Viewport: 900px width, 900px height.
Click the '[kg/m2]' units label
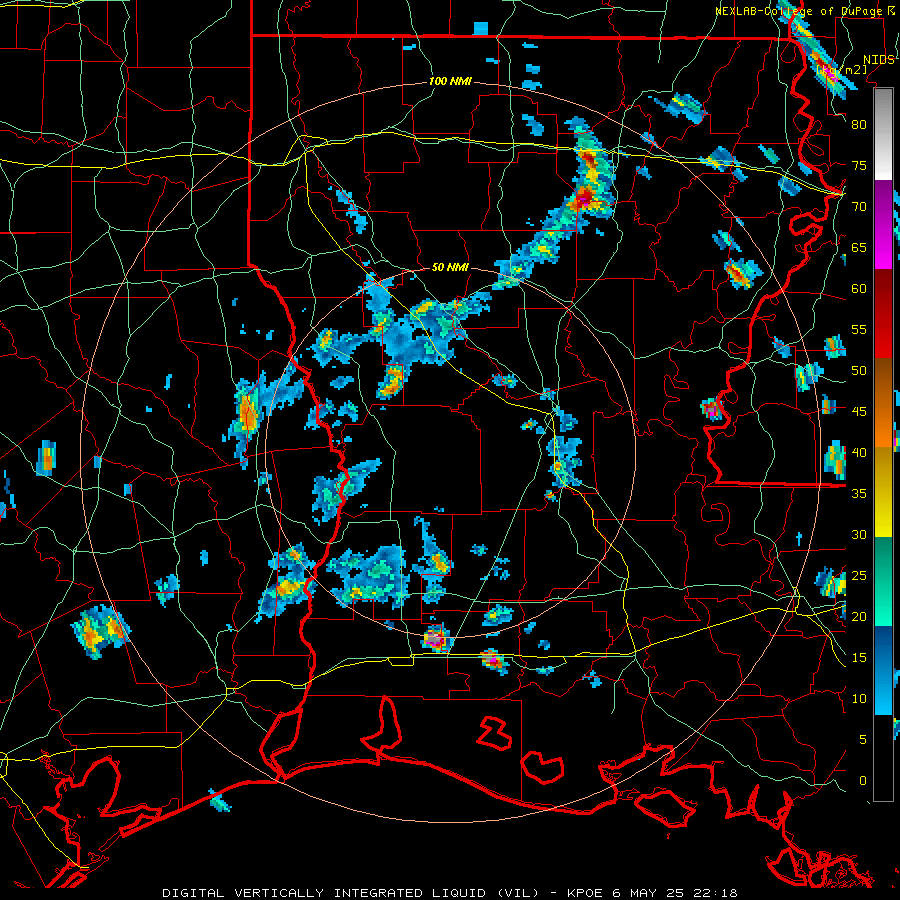pyautogui.click(x=841, y=70)
